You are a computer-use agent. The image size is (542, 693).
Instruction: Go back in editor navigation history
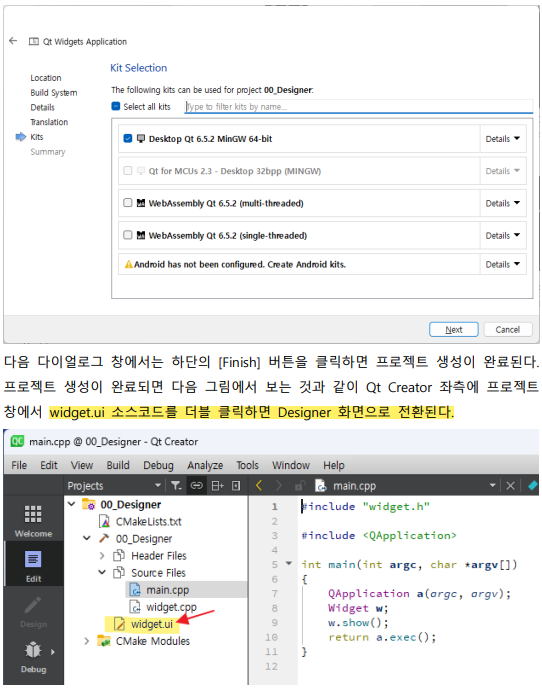click(x=259, y=486)
